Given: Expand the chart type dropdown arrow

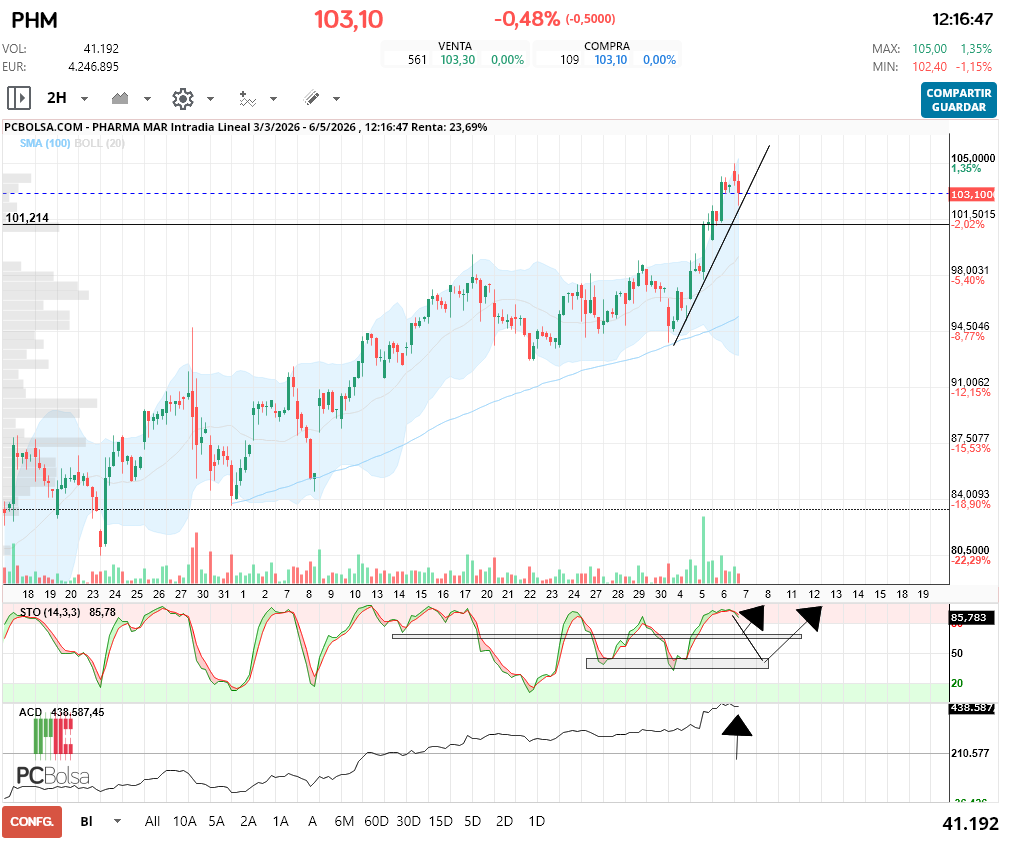Looking at the screenshot, I should pyautogui.click(x=147, y=99).
